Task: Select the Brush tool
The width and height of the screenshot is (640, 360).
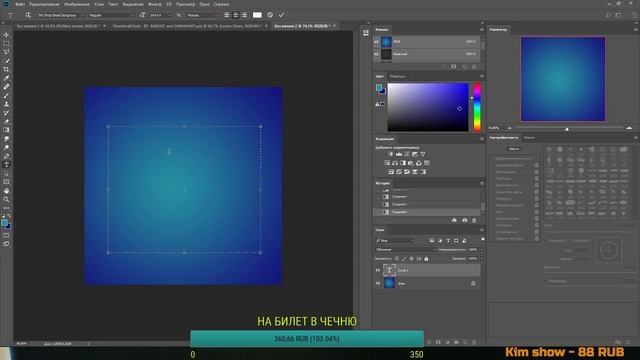Action: [6, 96]
